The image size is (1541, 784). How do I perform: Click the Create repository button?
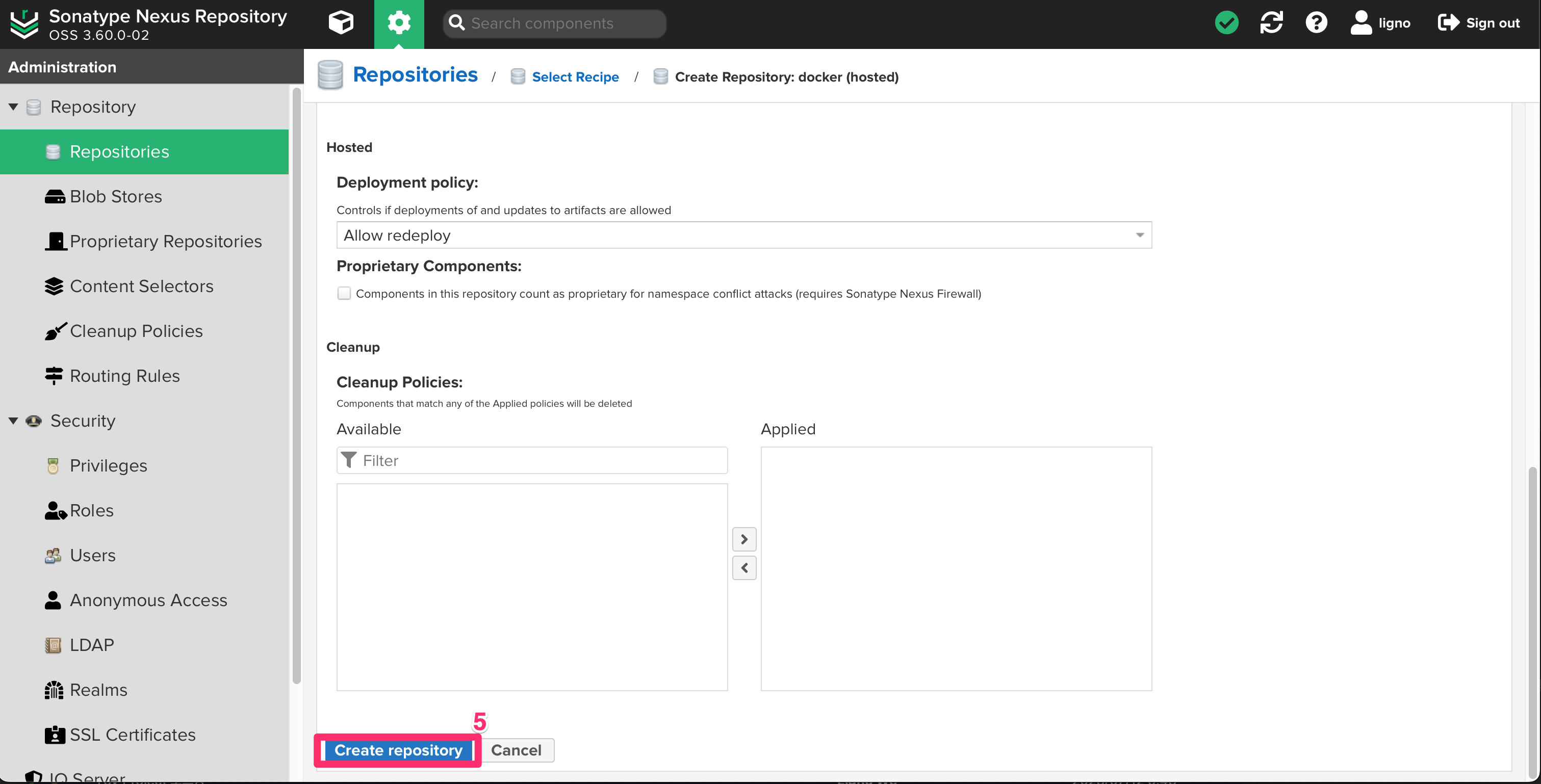click(397, 750)
